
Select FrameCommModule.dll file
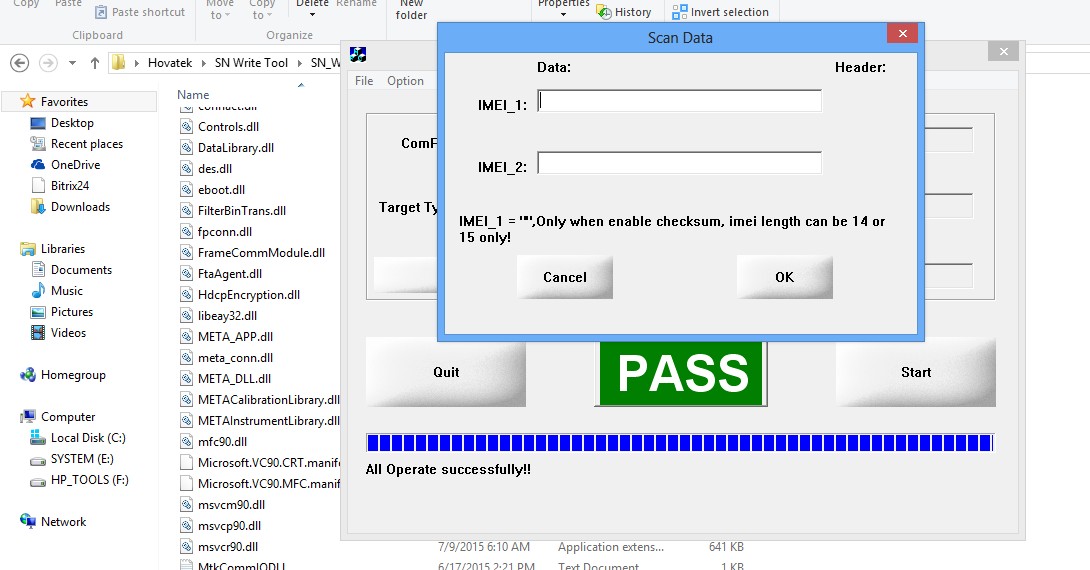(x=261, y=252)
